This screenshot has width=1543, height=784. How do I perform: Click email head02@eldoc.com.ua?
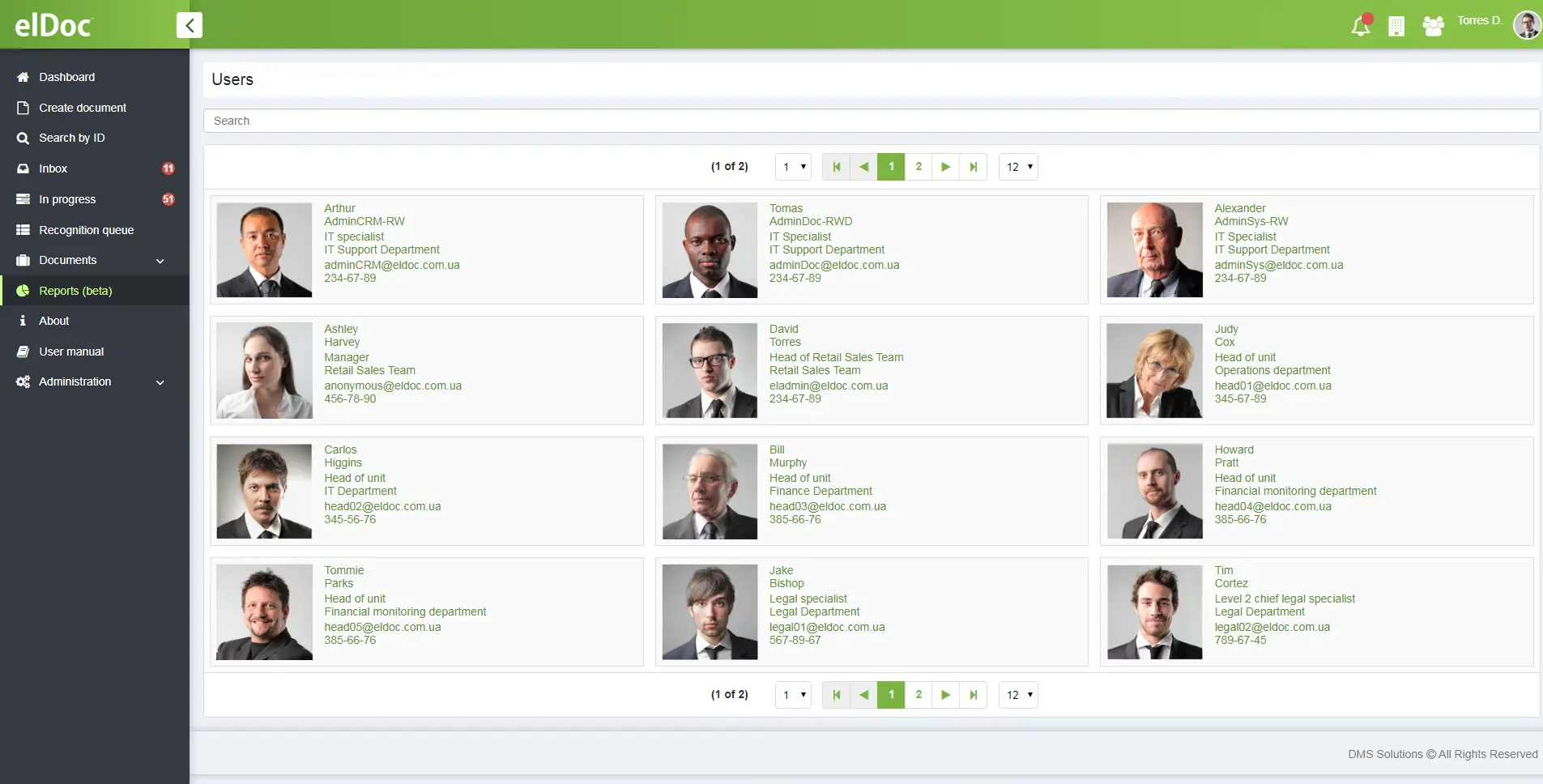(382, 506)
